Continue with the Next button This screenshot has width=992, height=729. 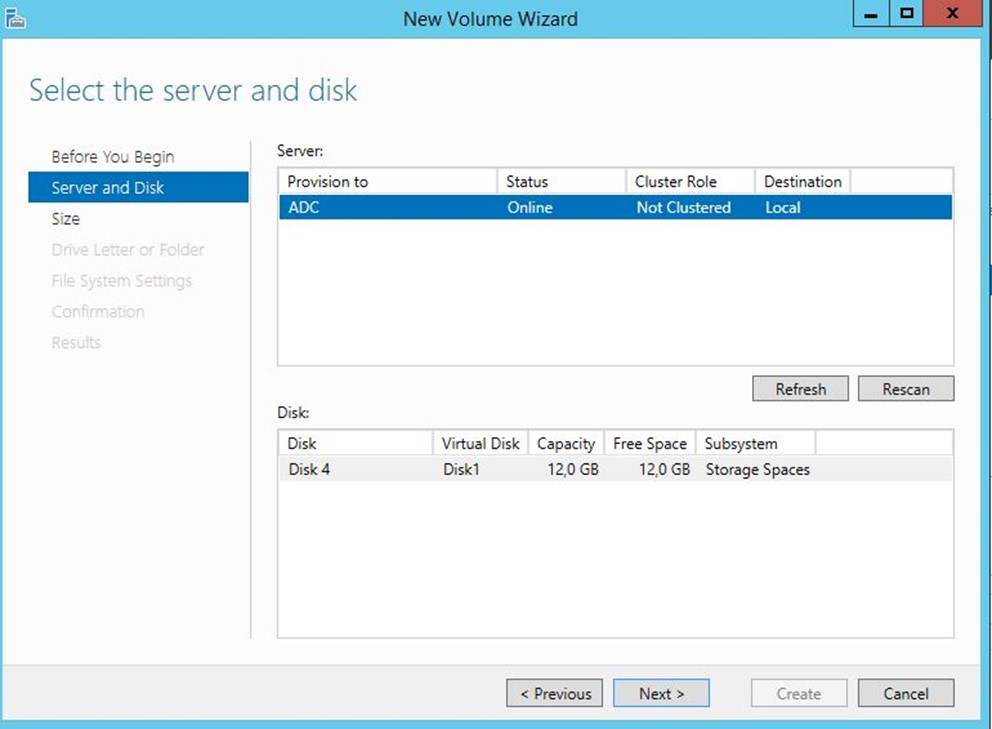point(661,694)
